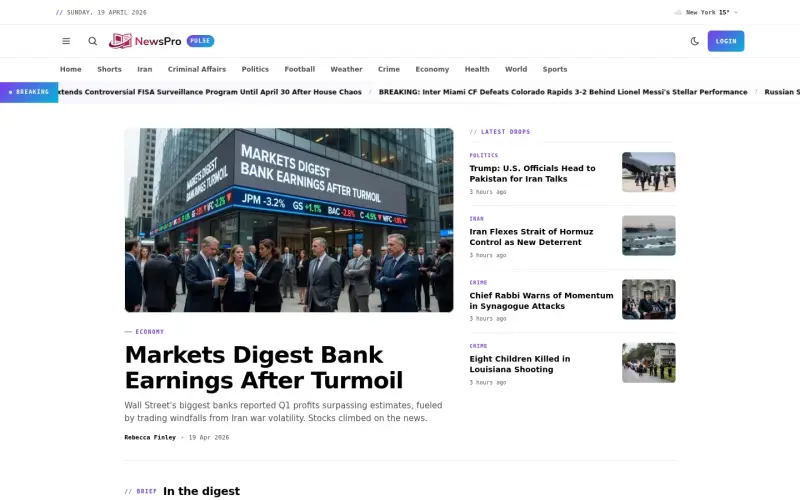Click the BREAKING label
Screen dimensions: 800x500
[x=29, y=92]
